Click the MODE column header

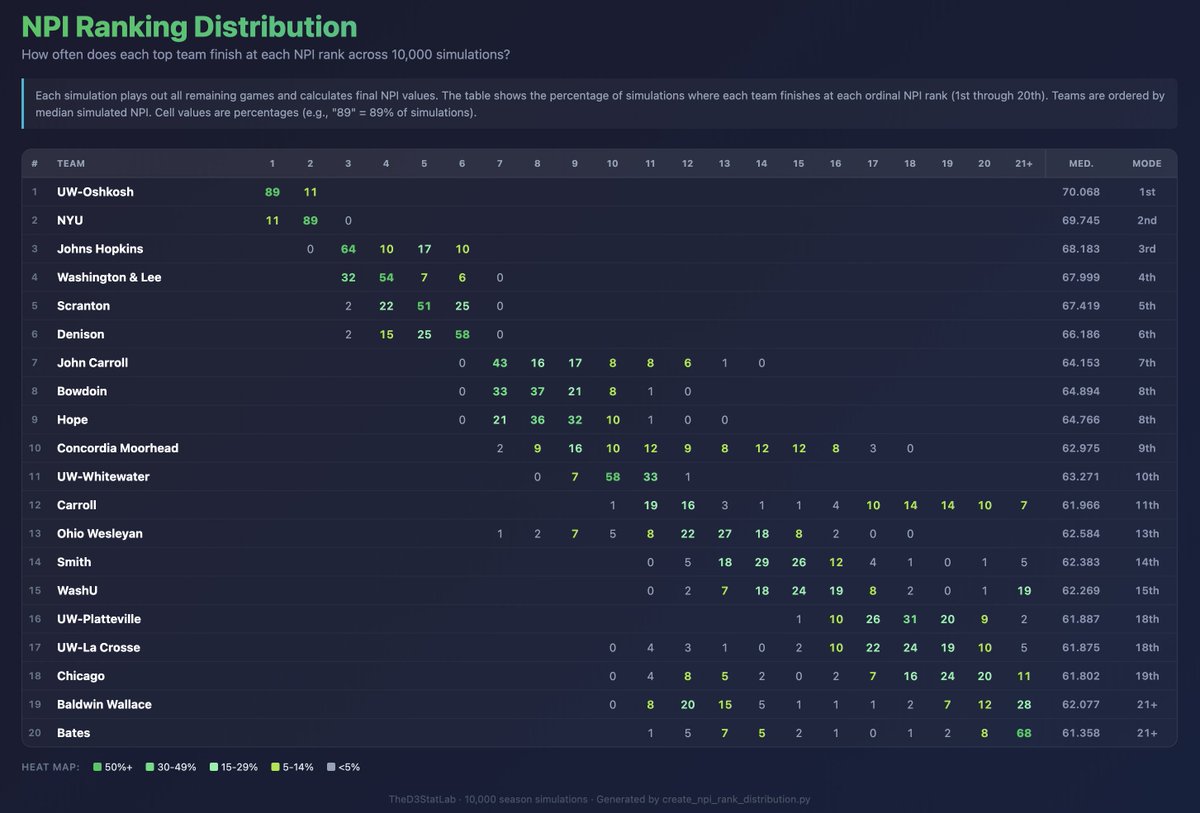tap(1146, 163)
